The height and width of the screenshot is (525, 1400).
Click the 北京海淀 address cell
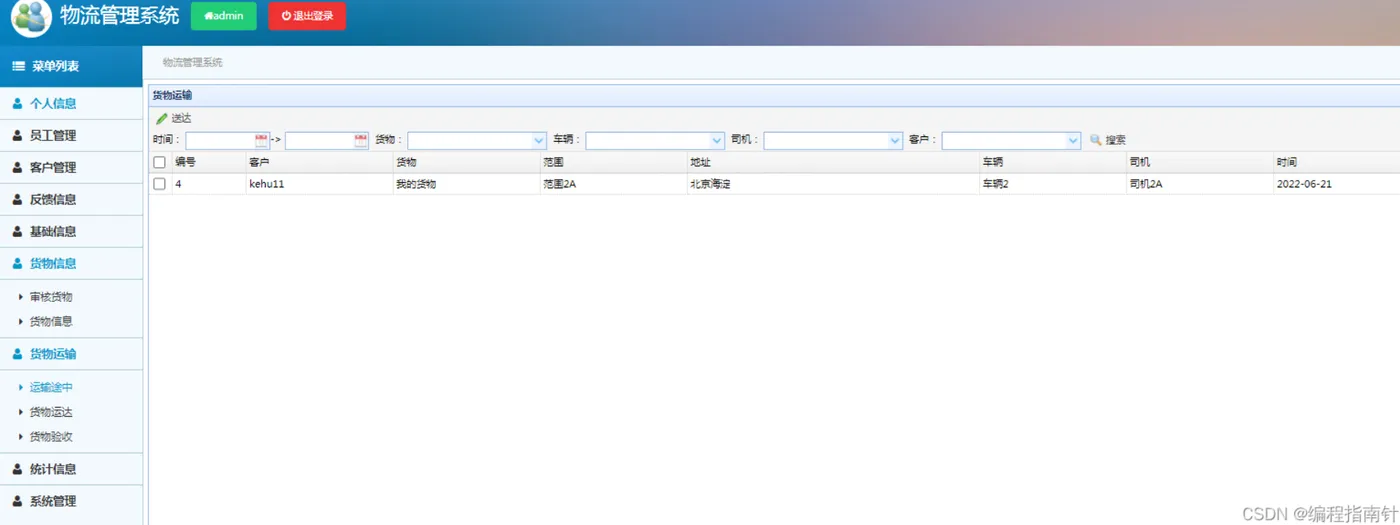pyautogui.click(x=832, y=184)
